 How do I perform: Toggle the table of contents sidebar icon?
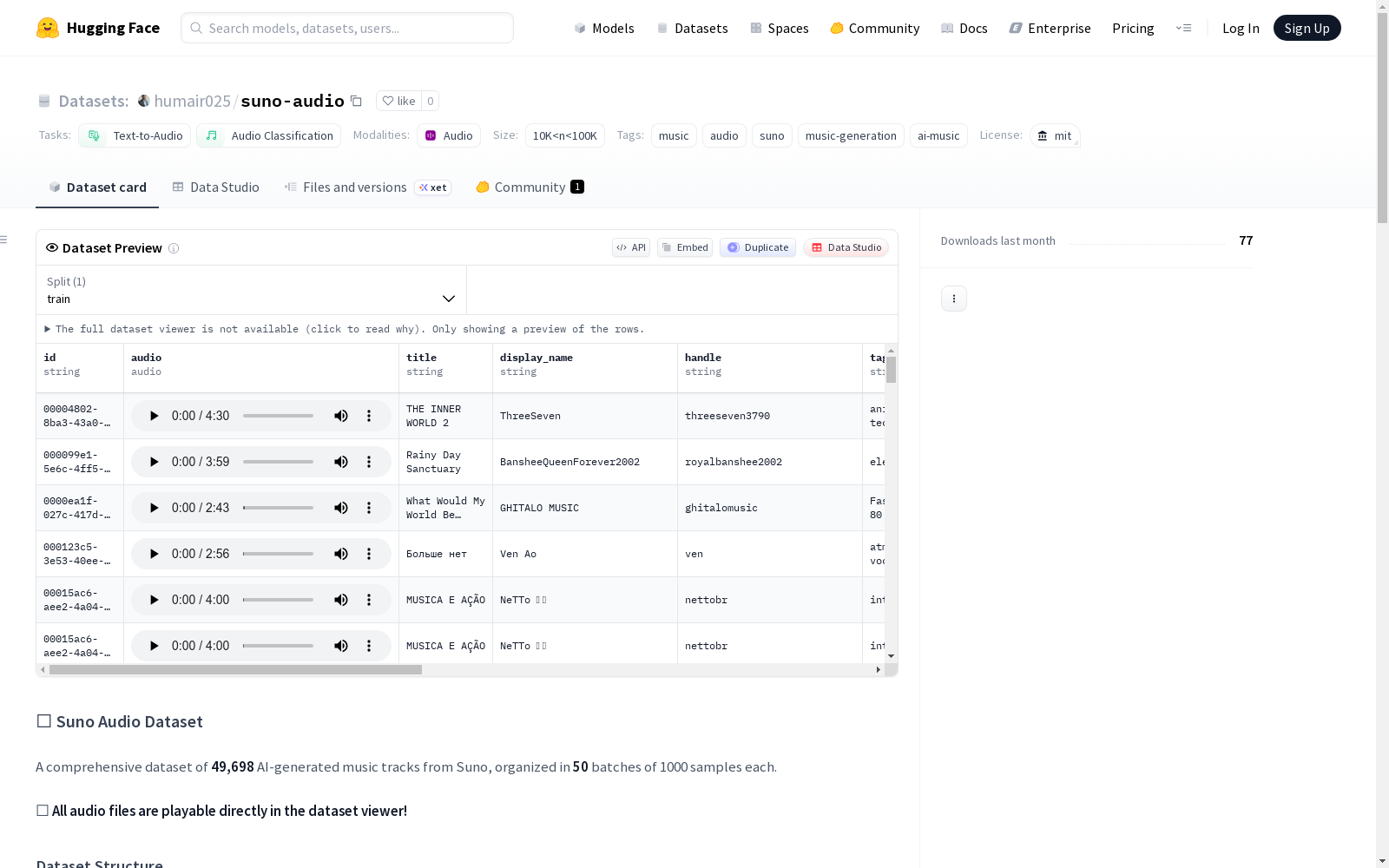4,240
